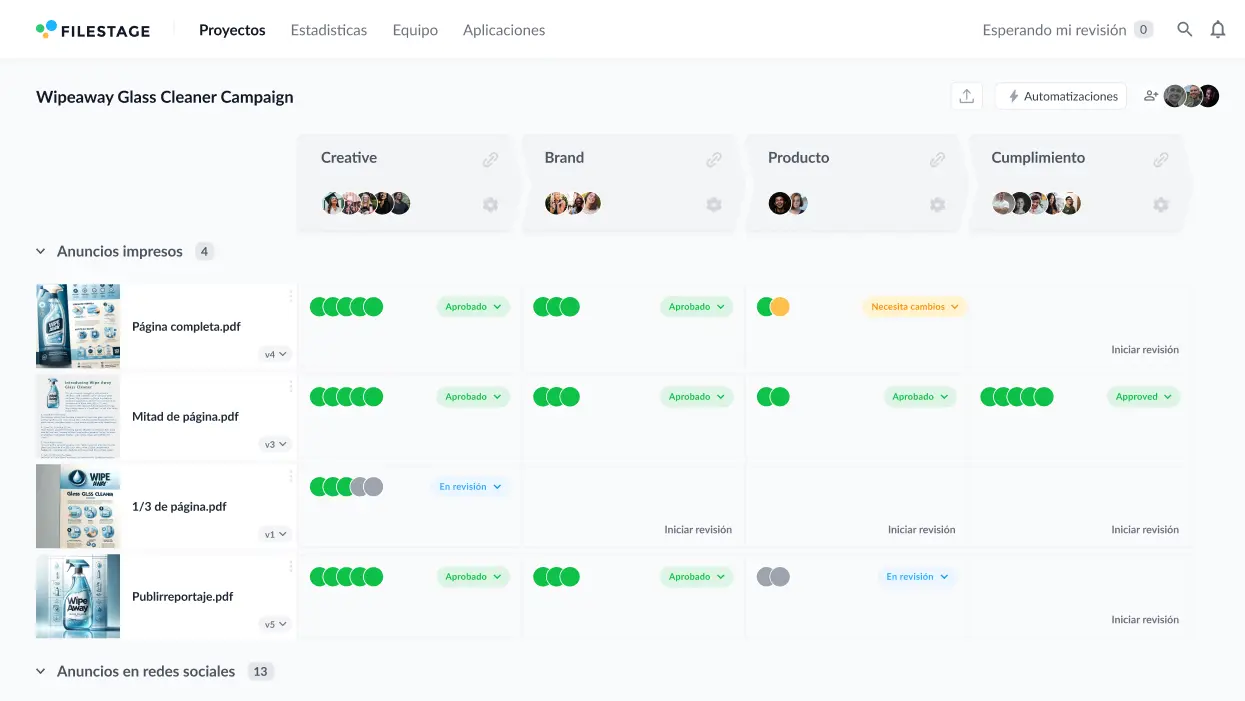
Task: Open the Equipo menu item
Action: point(414,30)
